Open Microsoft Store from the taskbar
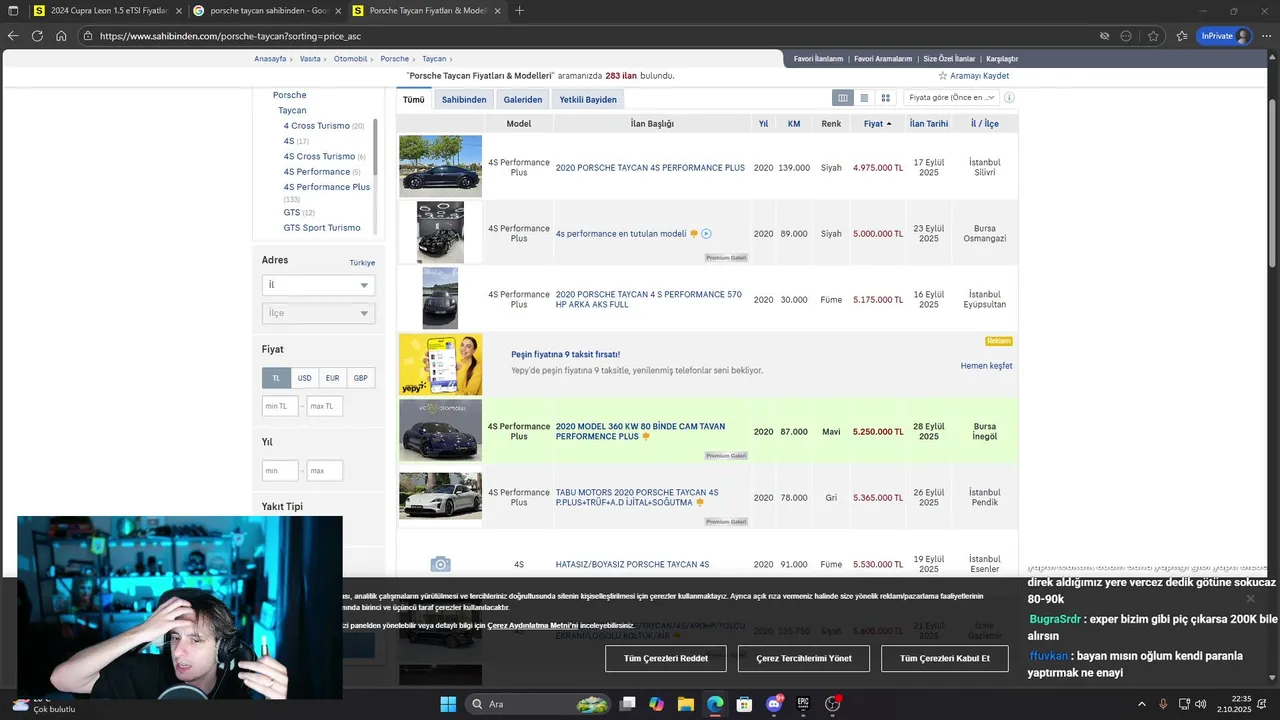Viewport: 1280px width, 720px height. click(744, 704)
